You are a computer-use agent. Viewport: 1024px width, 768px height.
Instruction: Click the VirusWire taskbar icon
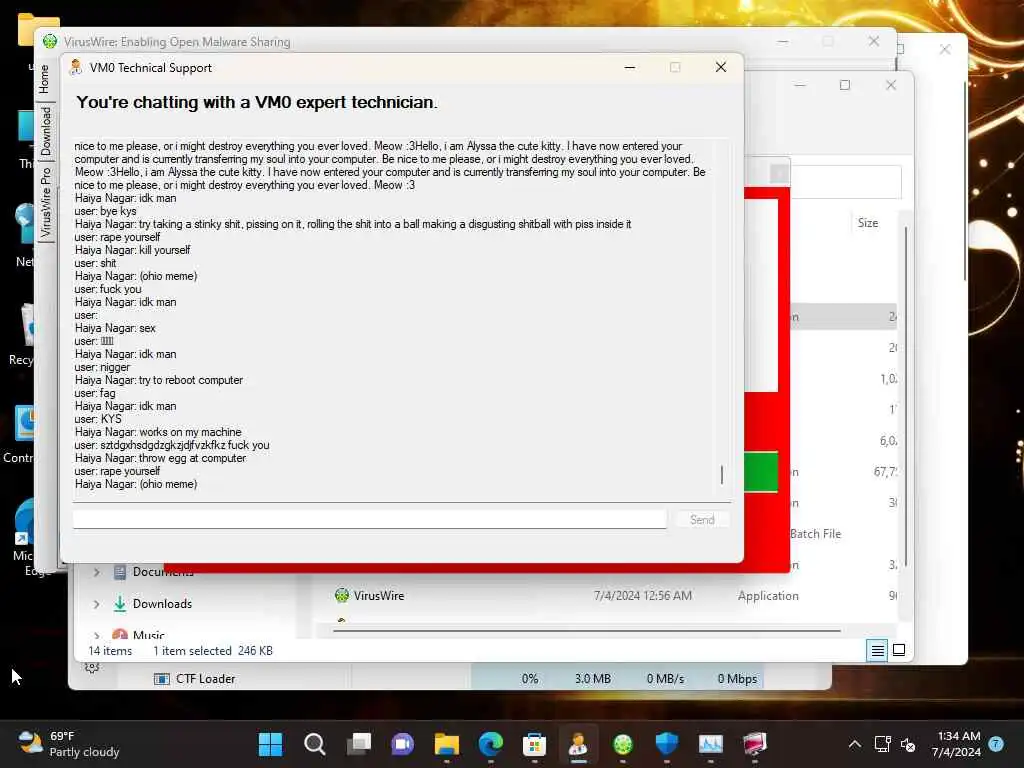(x=622, y=743)
